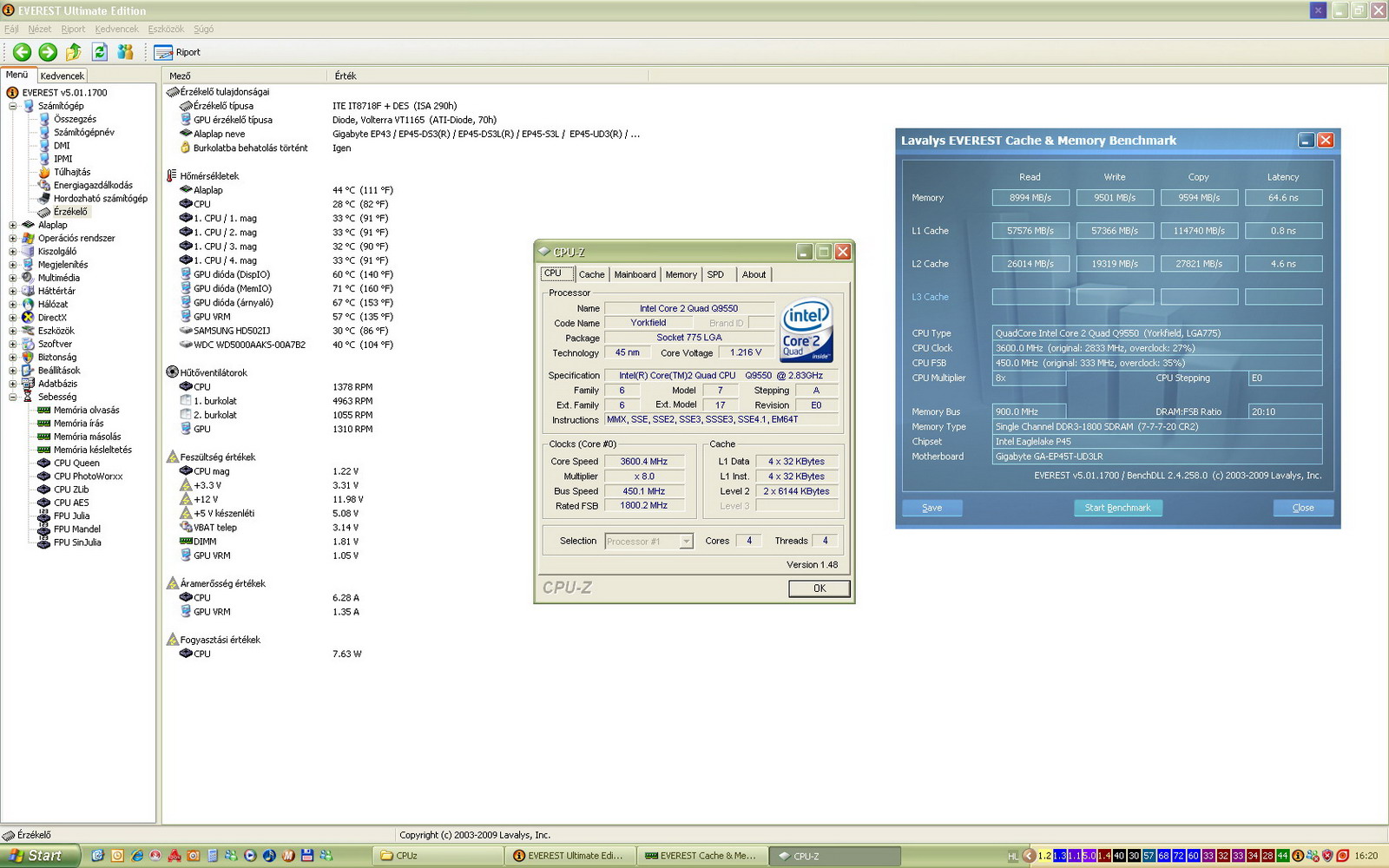Select CPU PhotoWorxx benchmark icon
Image resolution: width=1389 pixels, height=868 pixels.
click(43, 476)
